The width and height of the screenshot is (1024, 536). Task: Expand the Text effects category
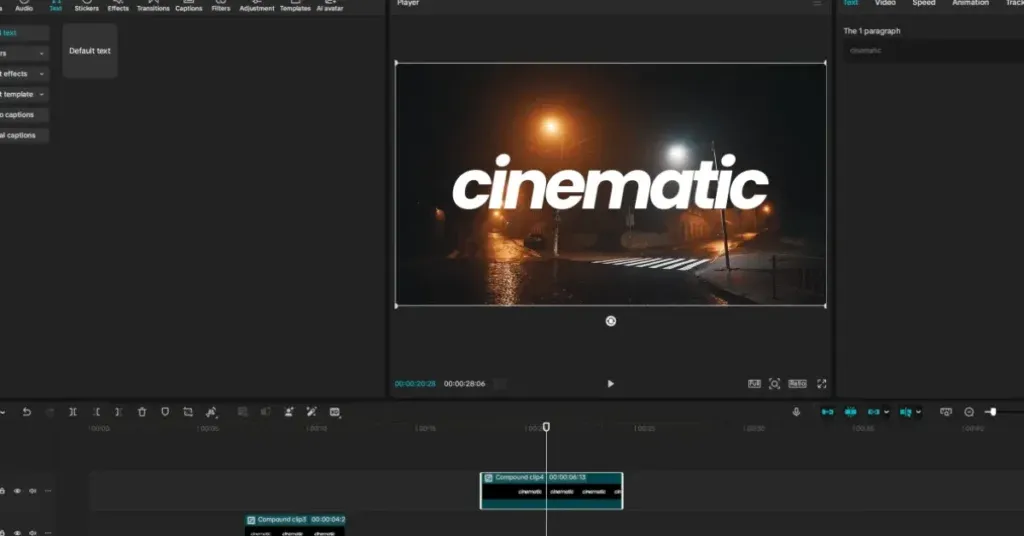(22, 74)
